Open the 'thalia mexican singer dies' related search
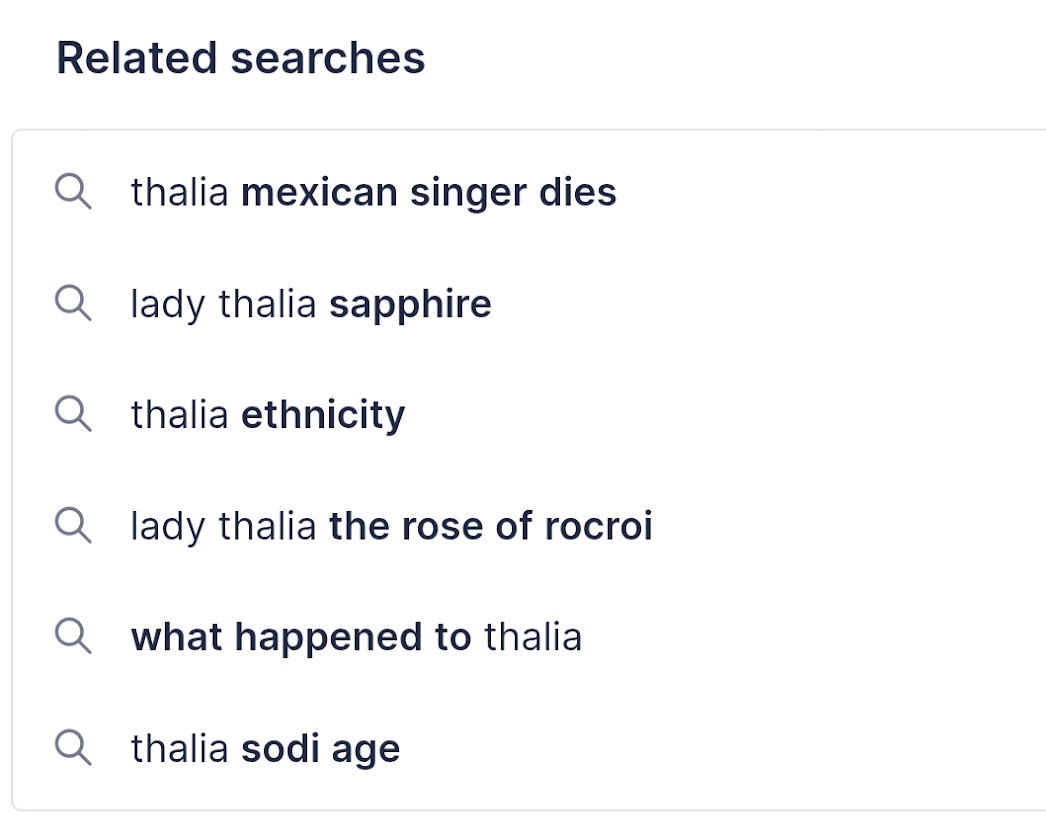 (373, 192)
